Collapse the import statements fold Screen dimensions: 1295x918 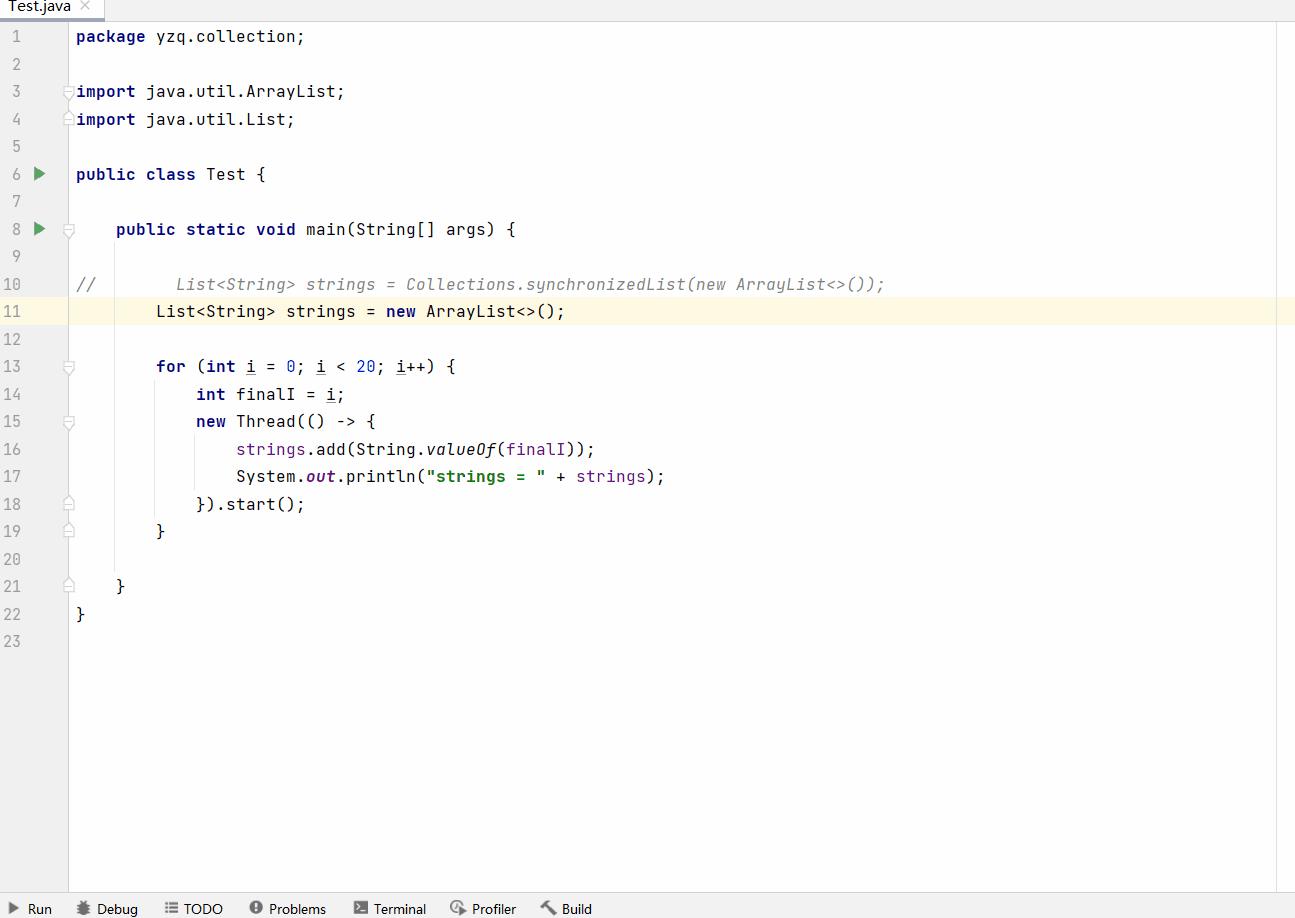(68, 92)
